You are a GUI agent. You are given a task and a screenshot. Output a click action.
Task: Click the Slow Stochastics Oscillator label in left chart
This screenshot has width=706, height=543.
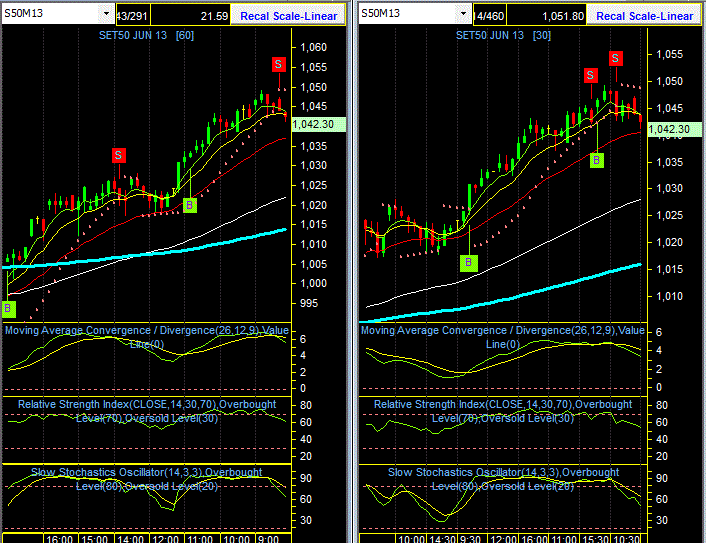coord(147,479)
